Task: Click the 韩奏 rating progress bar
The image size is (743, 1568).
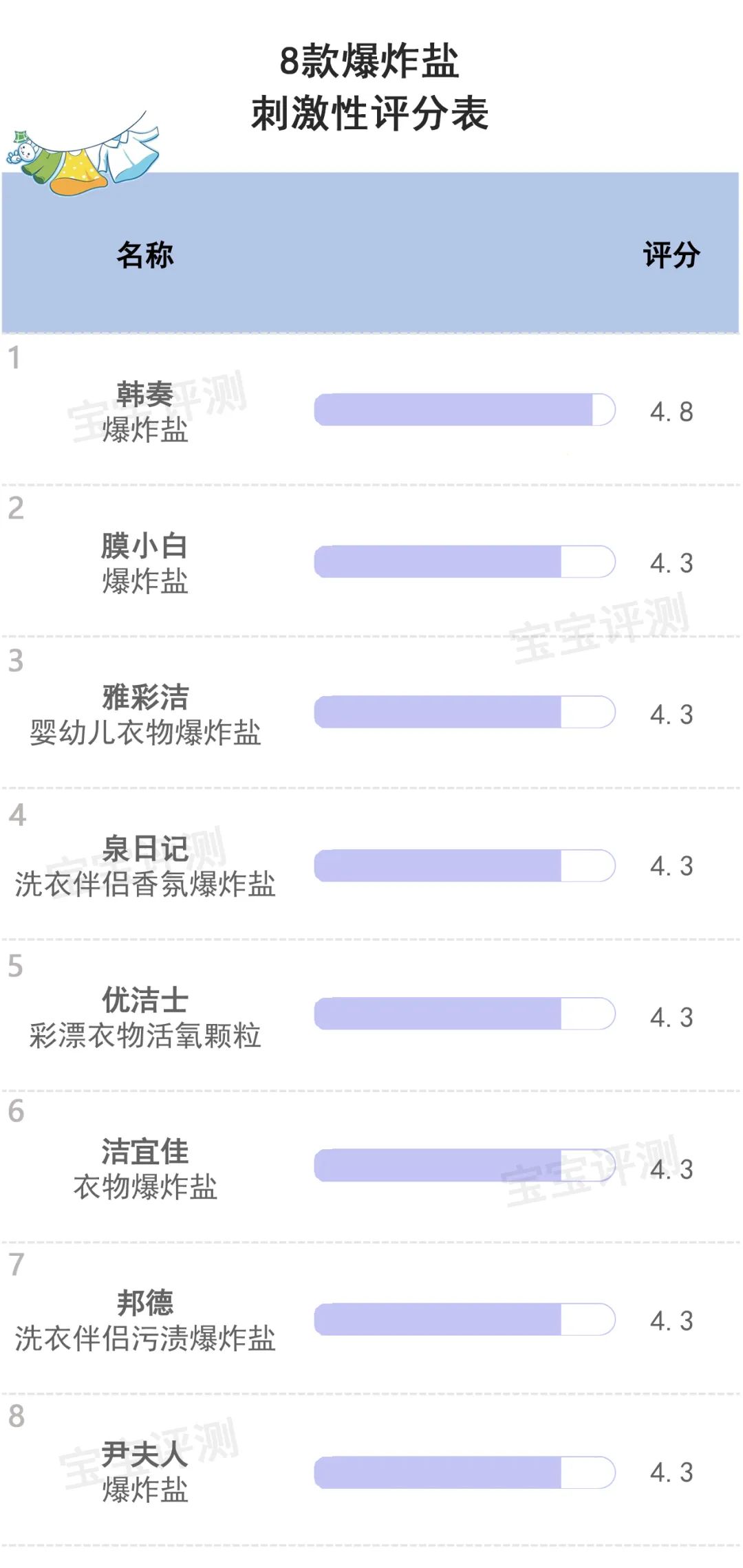Action: click(464, 410)
